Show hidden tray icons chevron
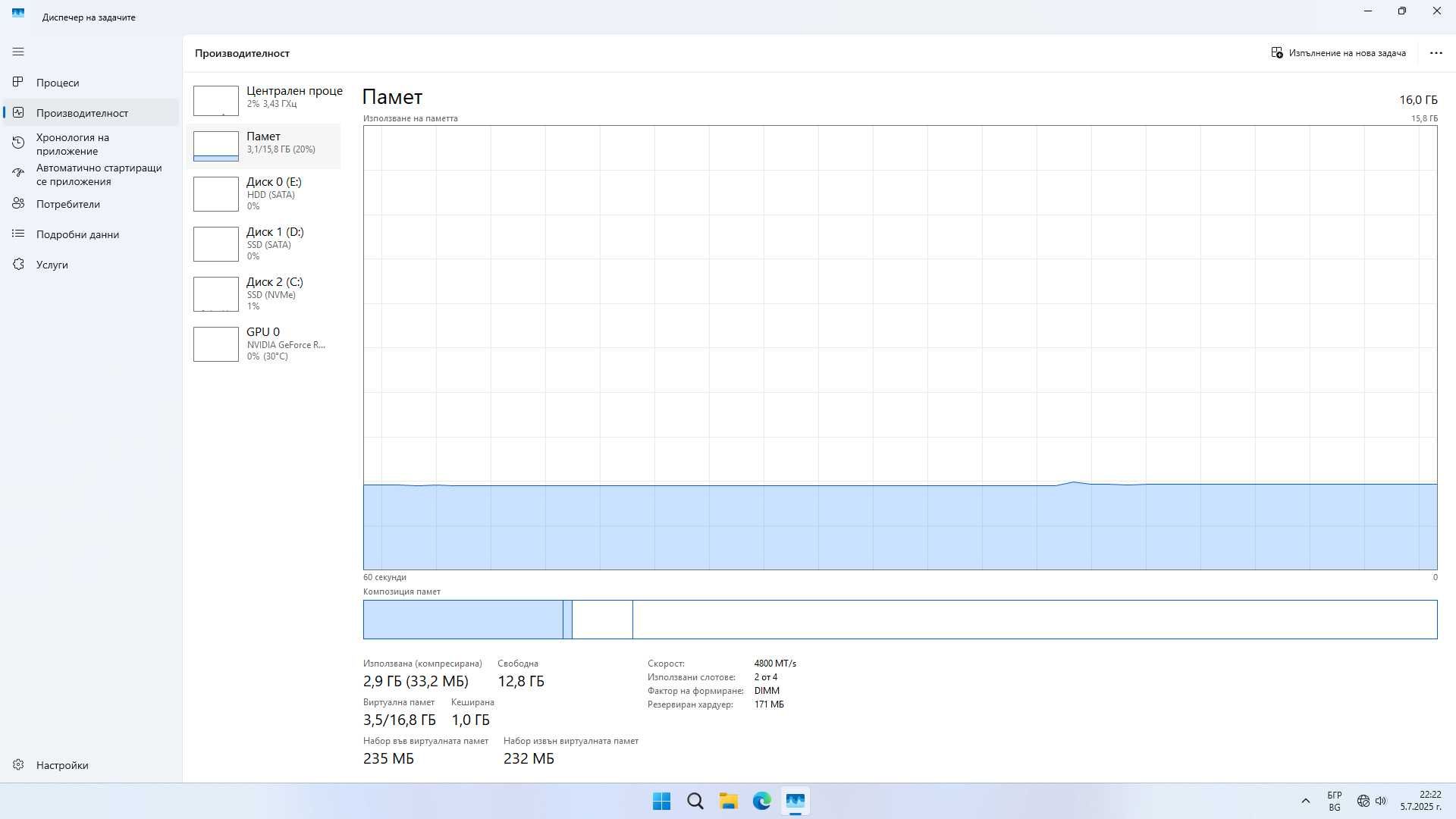The width and height of the screenshot is (1456, 819). (x=1305, y=801)
